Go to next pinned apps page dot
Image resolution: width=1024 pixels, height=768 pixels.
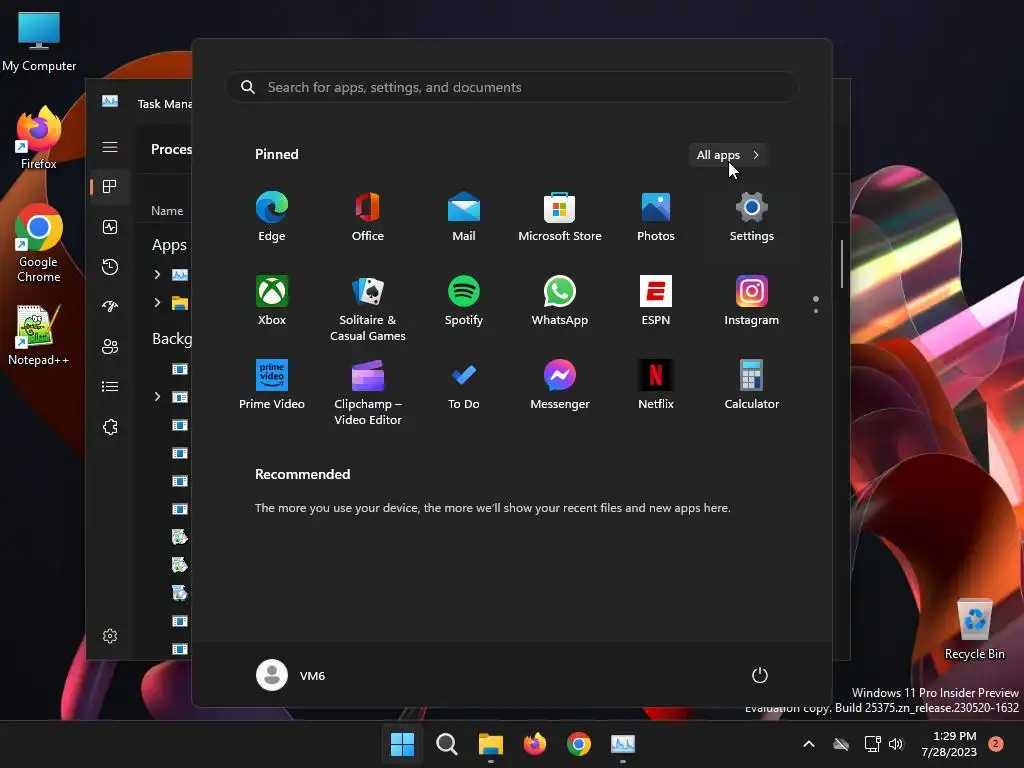(x=816, y=311)
